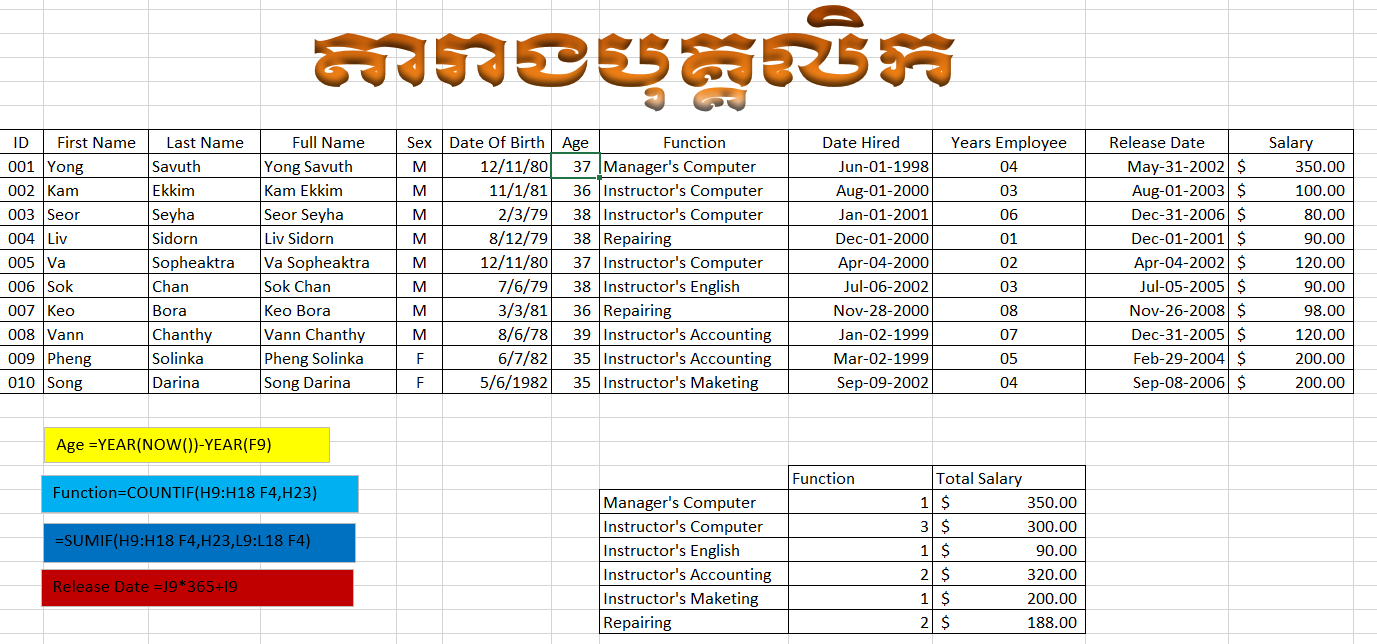This screenshot has width=1377, height=644.
Task: Select release date cell Nov-26-2008
Action: click(1157, 310)
